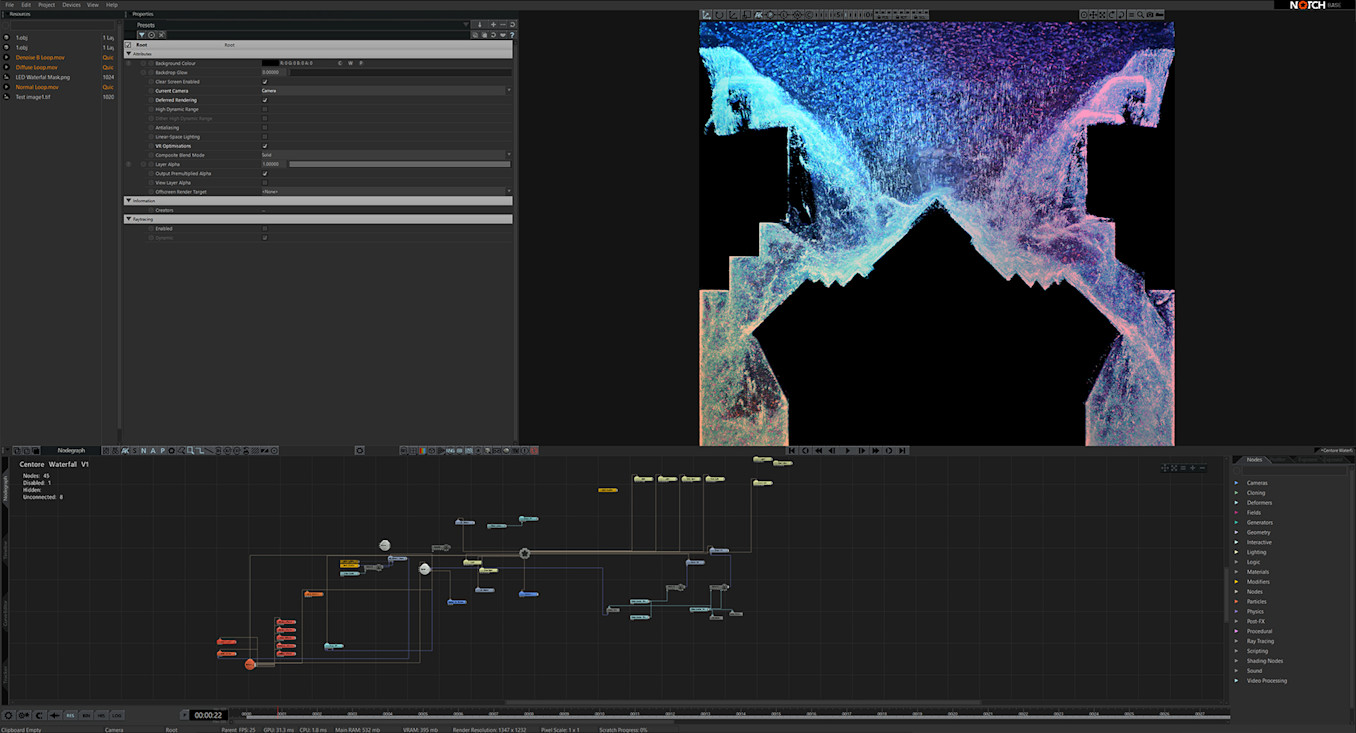Click the 00:00:22 timecode field

[209, 715]
